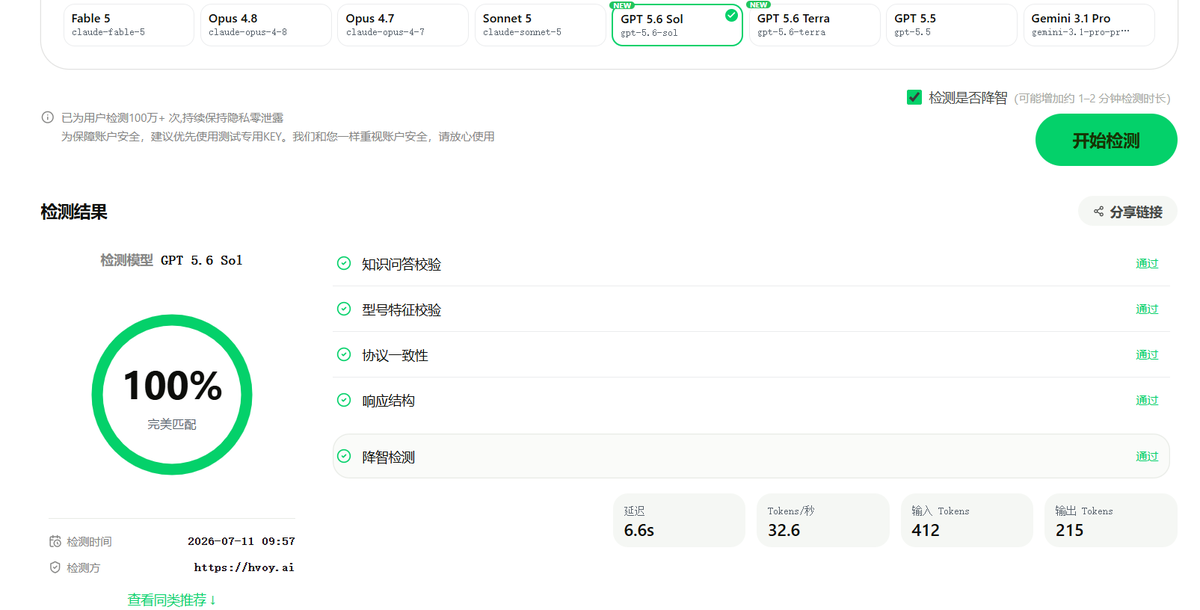Click the 为保障账户安全 advisory text line
1200x610 pixels.
point(278,136)
